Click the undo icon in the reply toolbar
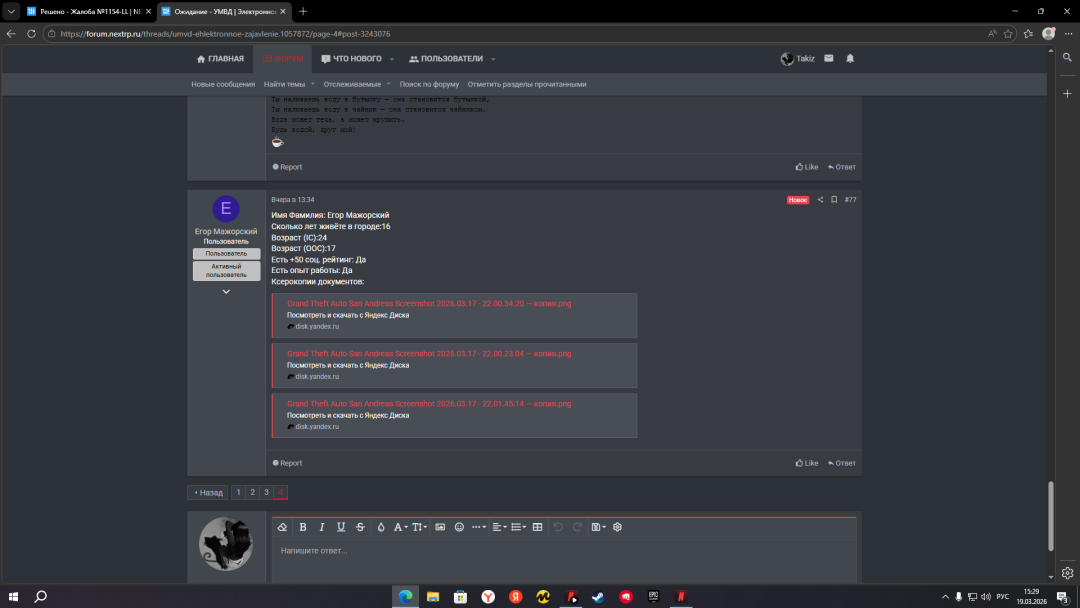 pos(557,527)
